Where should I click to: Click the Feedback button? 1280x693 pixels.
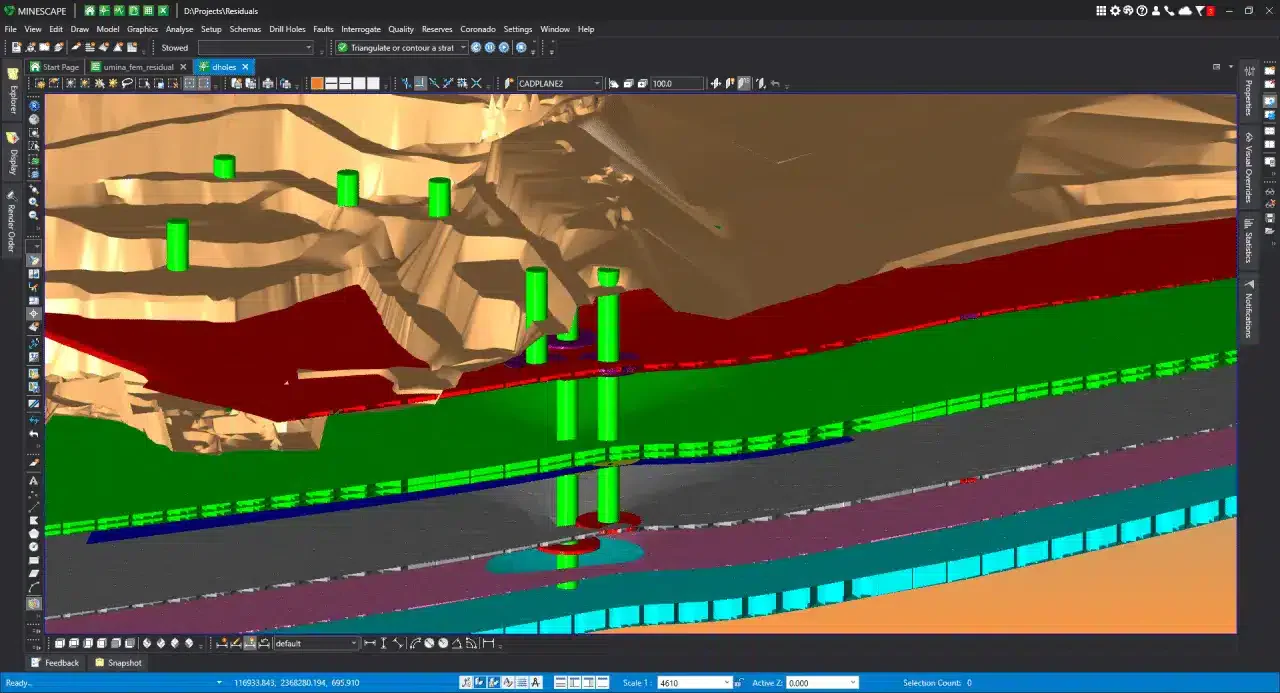pyautogui.click(x=54, y=663)
